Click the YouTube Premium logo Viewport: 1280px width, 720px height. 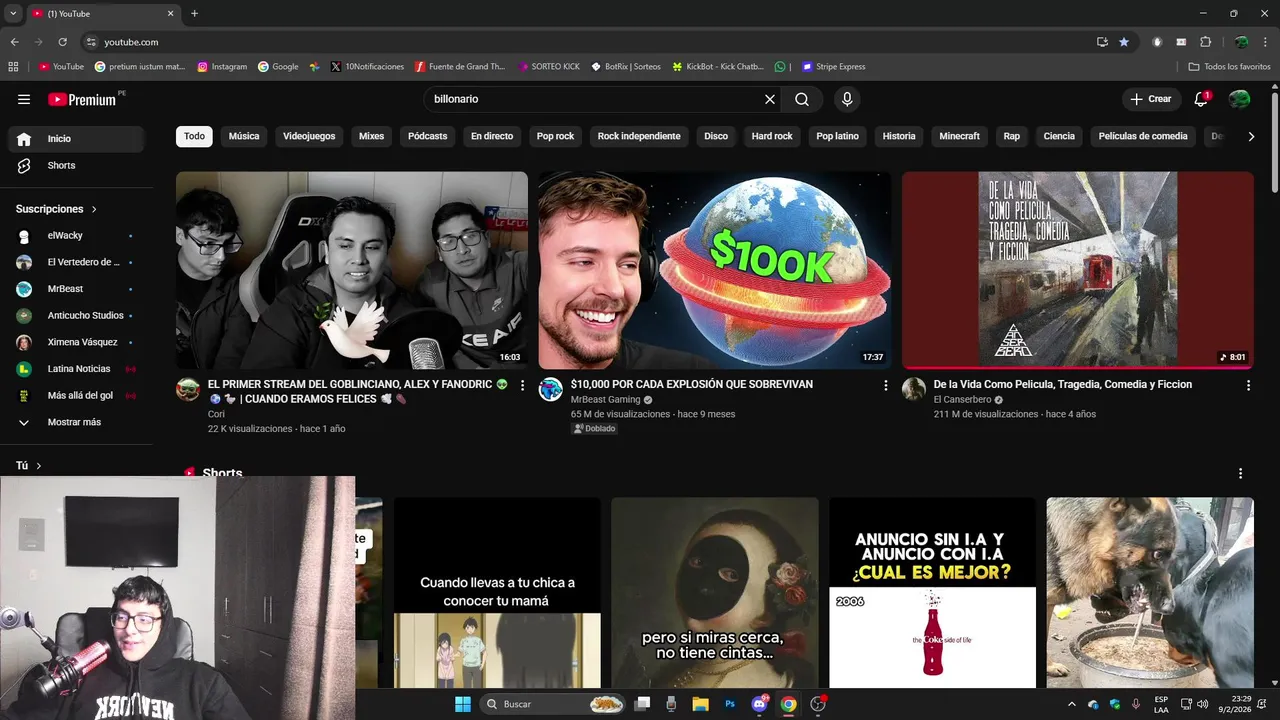[82, 99]
